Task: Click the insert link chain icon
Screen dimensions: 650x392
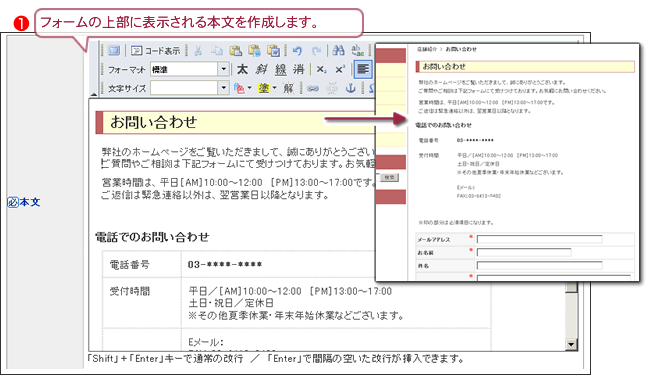Action: [313, 88]
